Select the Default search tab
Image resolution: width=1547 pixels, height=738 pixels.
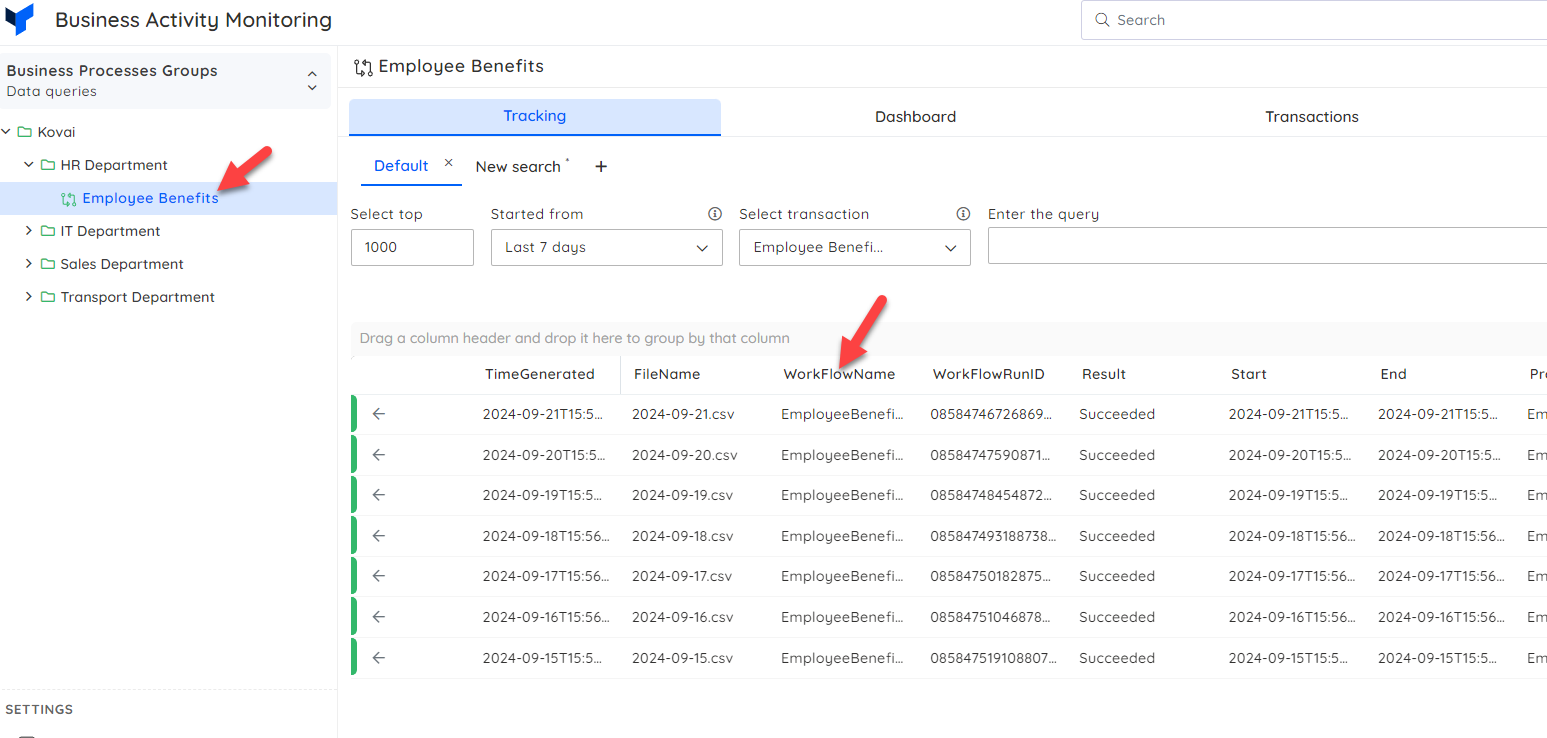[401, 166]
